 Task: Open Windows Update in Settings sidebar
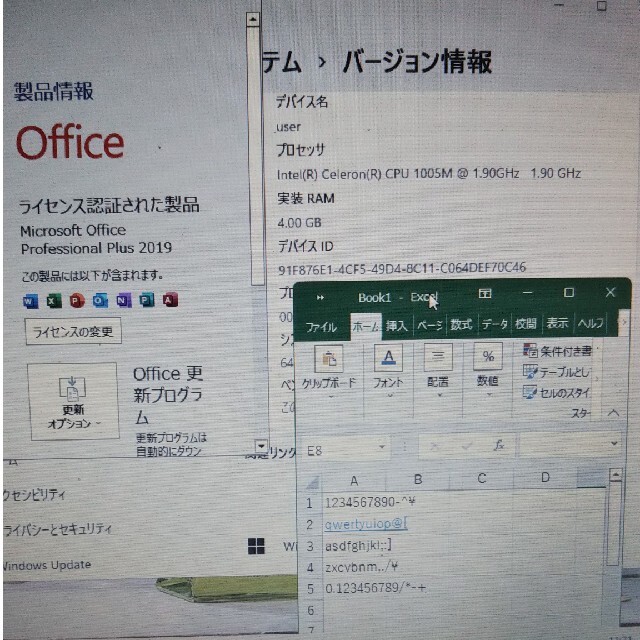(x=46, y=565)
